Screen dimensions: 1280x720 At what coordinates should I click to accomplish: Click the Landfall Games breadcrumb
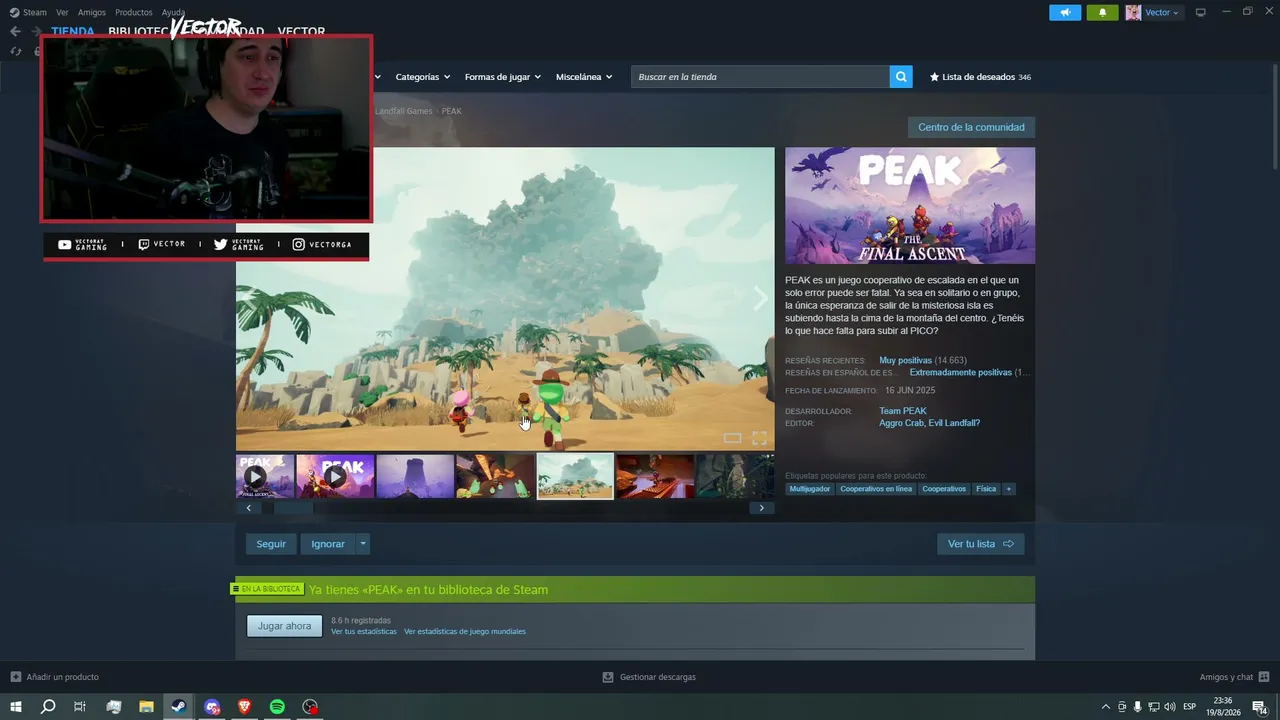(403, 111)
